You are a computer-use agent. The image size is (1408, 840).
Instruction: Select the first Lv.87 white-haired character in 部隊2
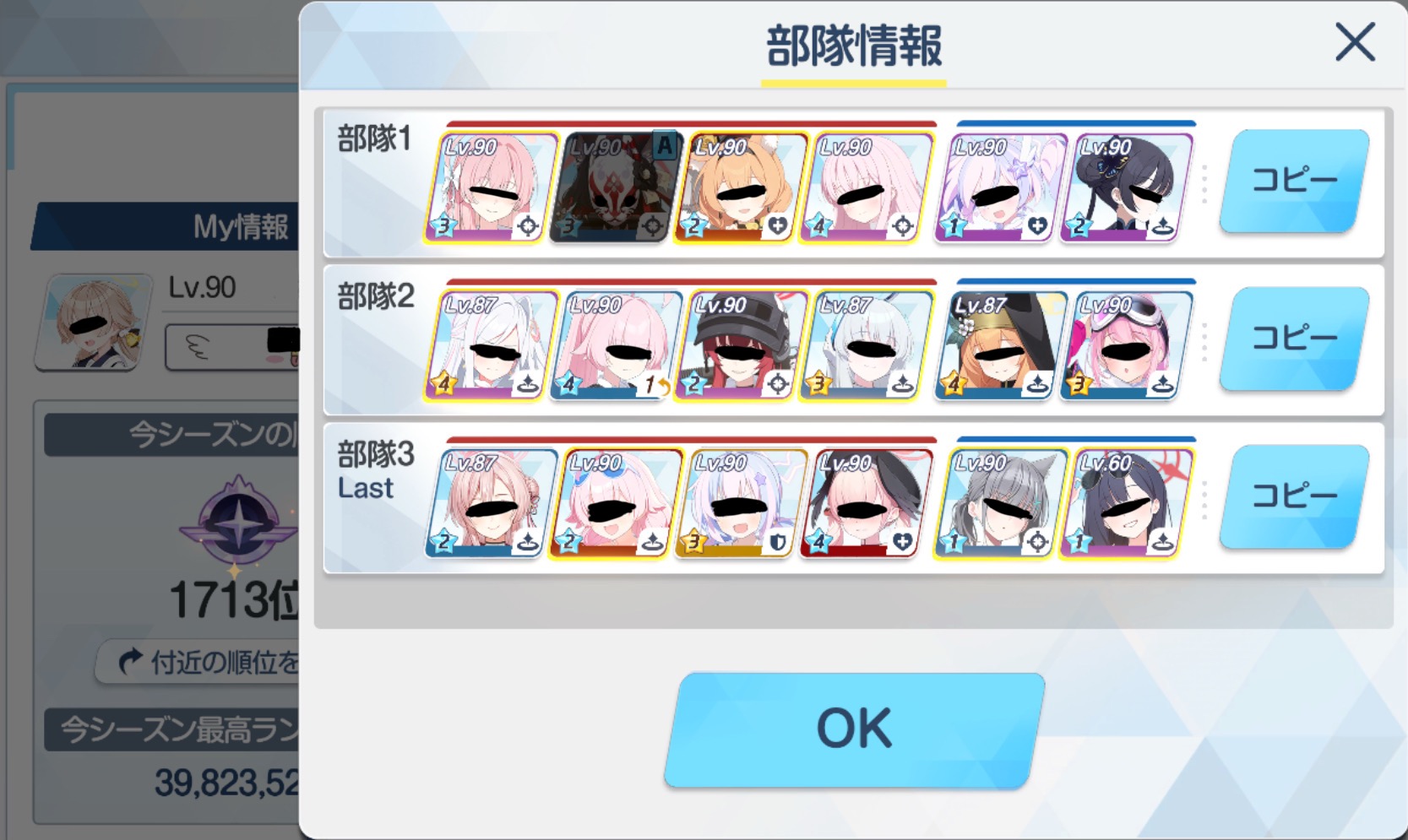(x=489, y=345)
